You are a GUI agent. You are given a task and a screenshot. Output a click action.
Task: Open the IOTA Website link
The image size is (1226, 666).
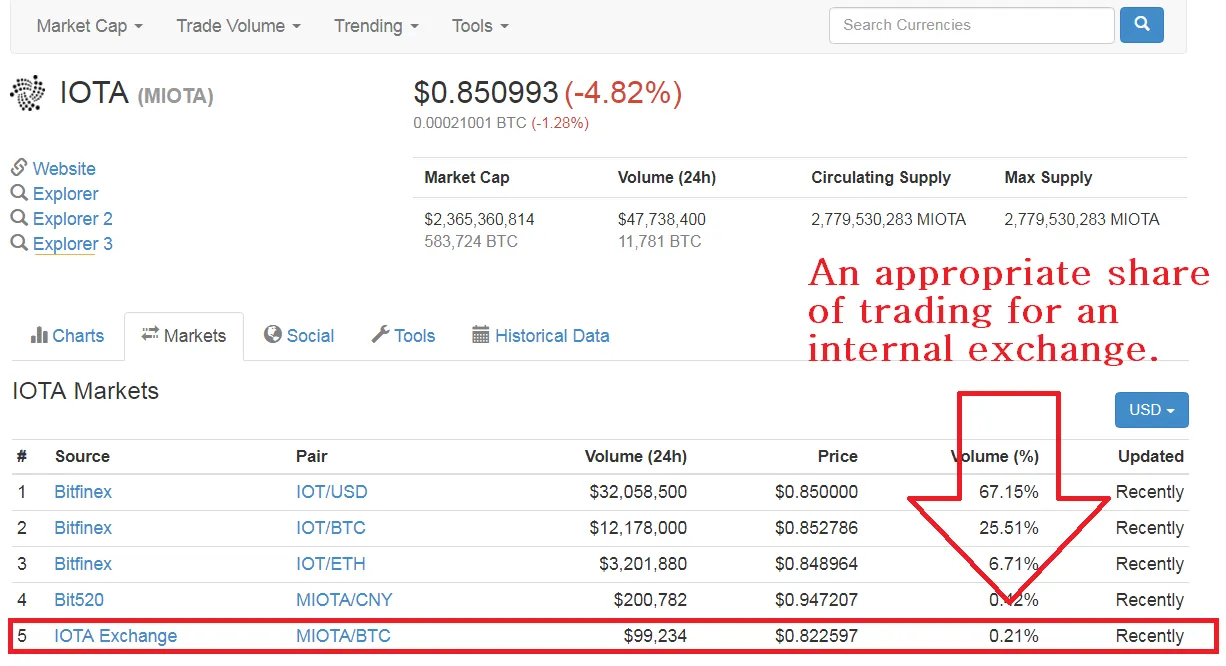64,168
